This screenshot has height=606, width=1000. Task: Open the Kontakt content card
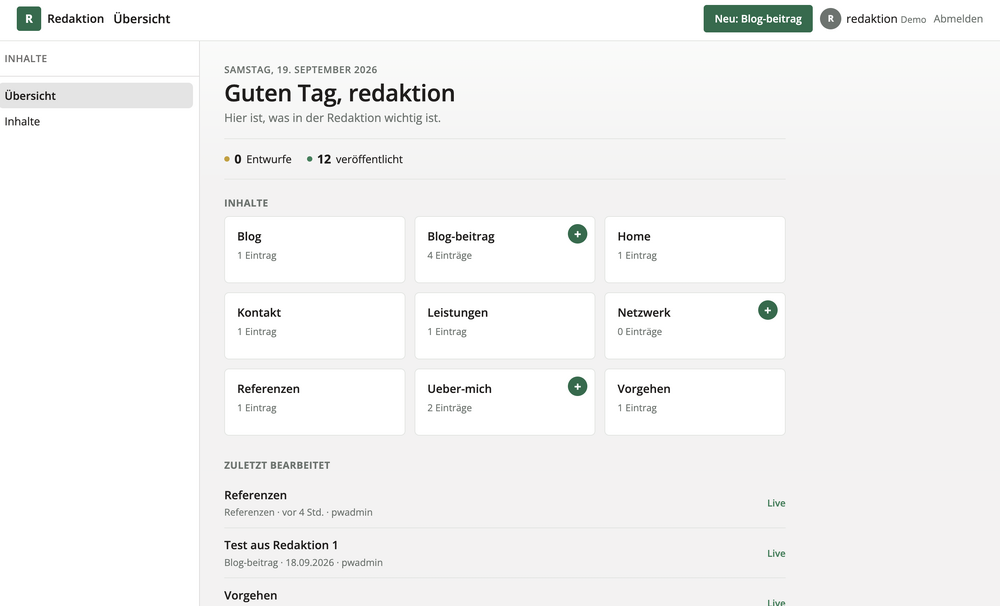(314, 326)
